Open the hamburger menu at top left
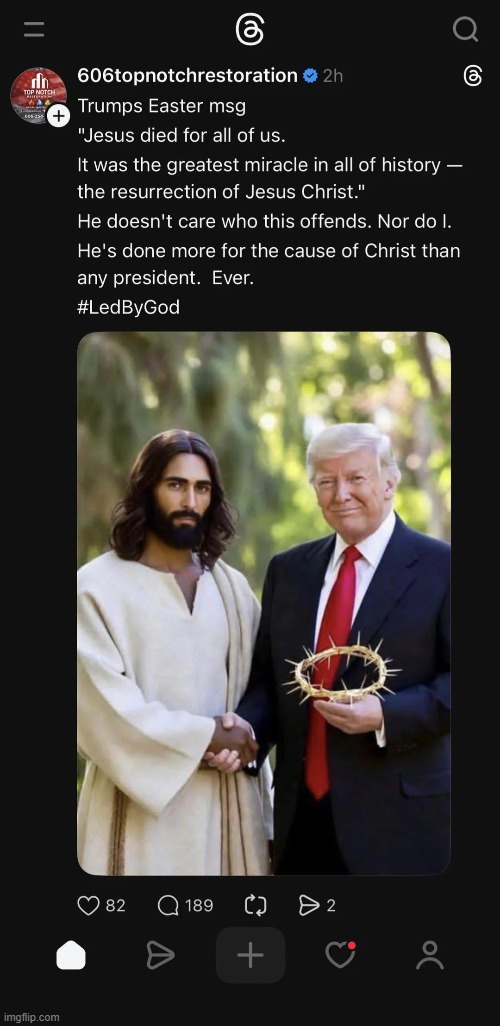This screenshot has height=1026, width=500. point(33,29)
